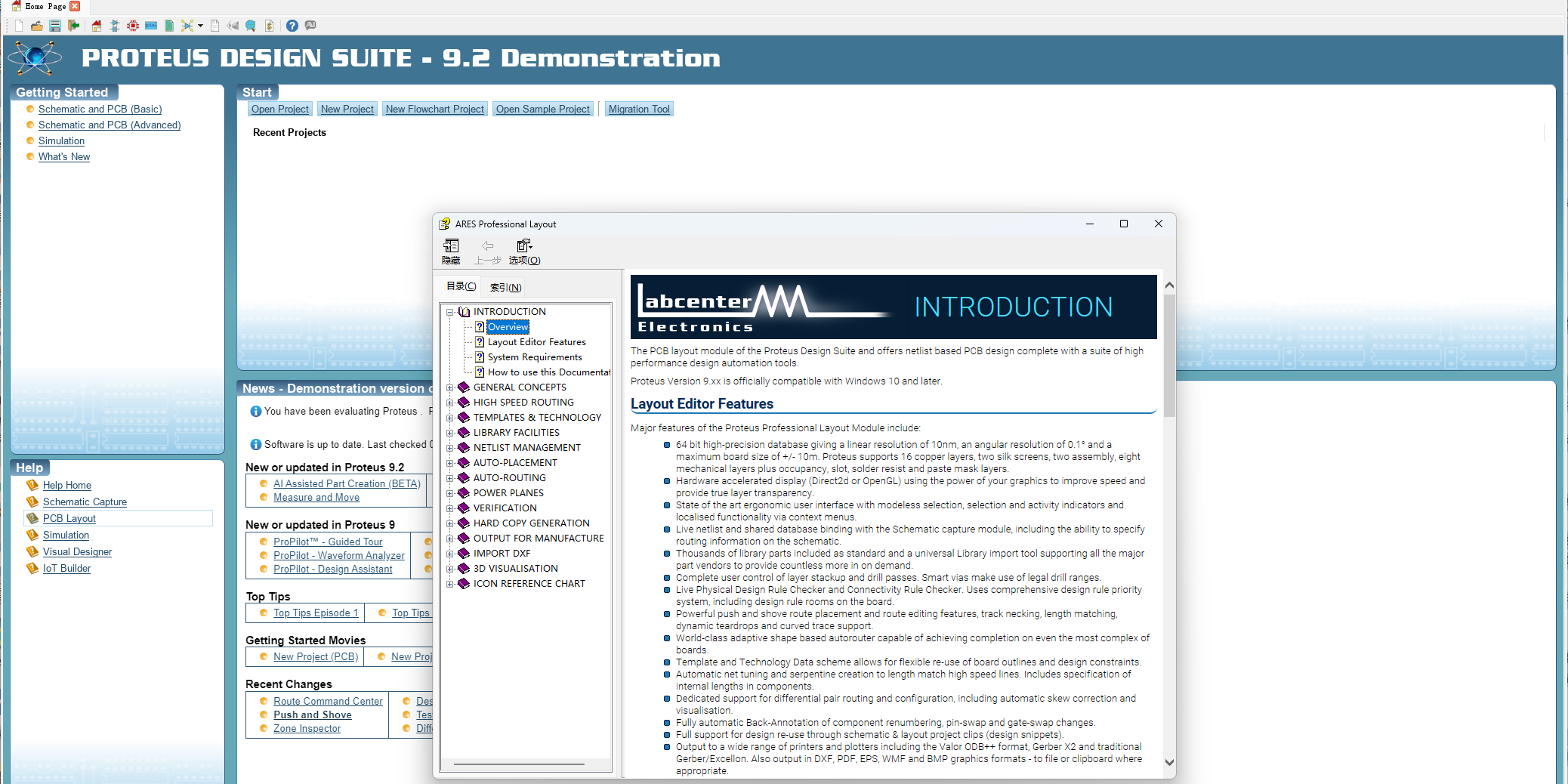Expand the HIGH SPEED ROUTING node
The image size is (1568, 784).
(x=450, y=403)
